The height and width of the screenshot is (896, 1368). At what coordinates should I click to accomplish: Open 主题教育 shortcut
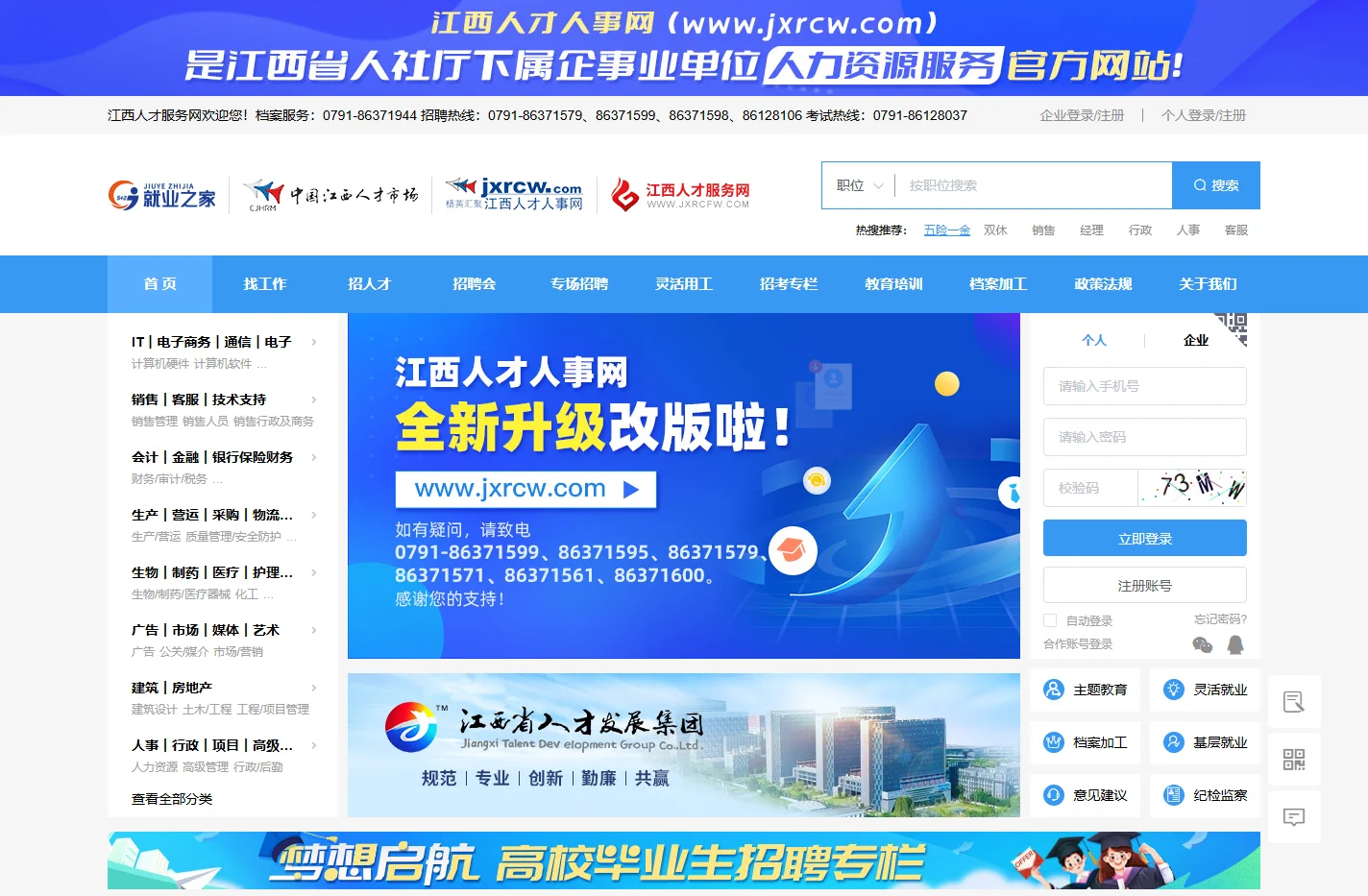click(x=1086, y=690)
